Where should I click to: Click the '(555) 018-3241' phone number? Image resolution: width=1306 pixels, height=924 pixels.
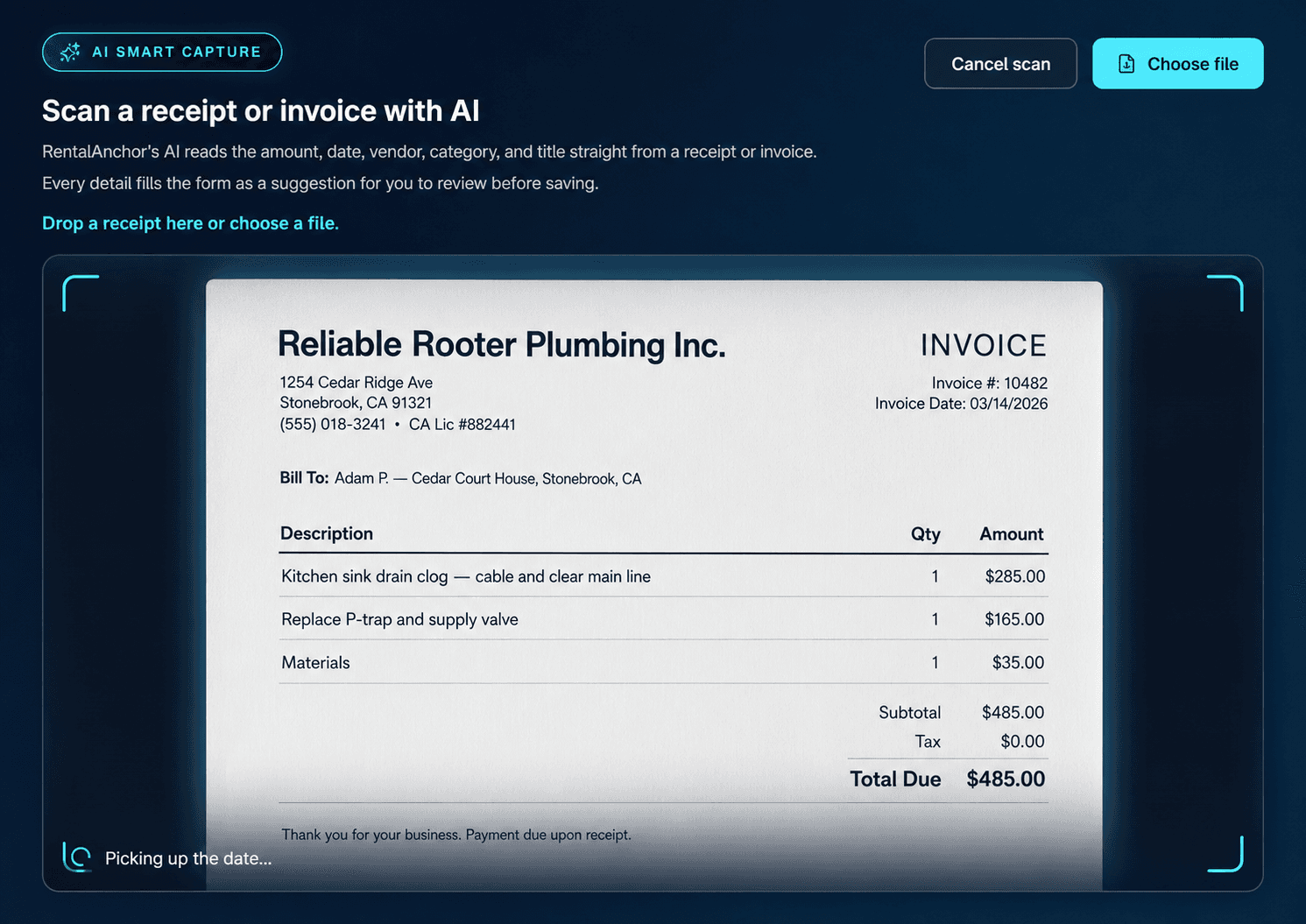[333, 424]
